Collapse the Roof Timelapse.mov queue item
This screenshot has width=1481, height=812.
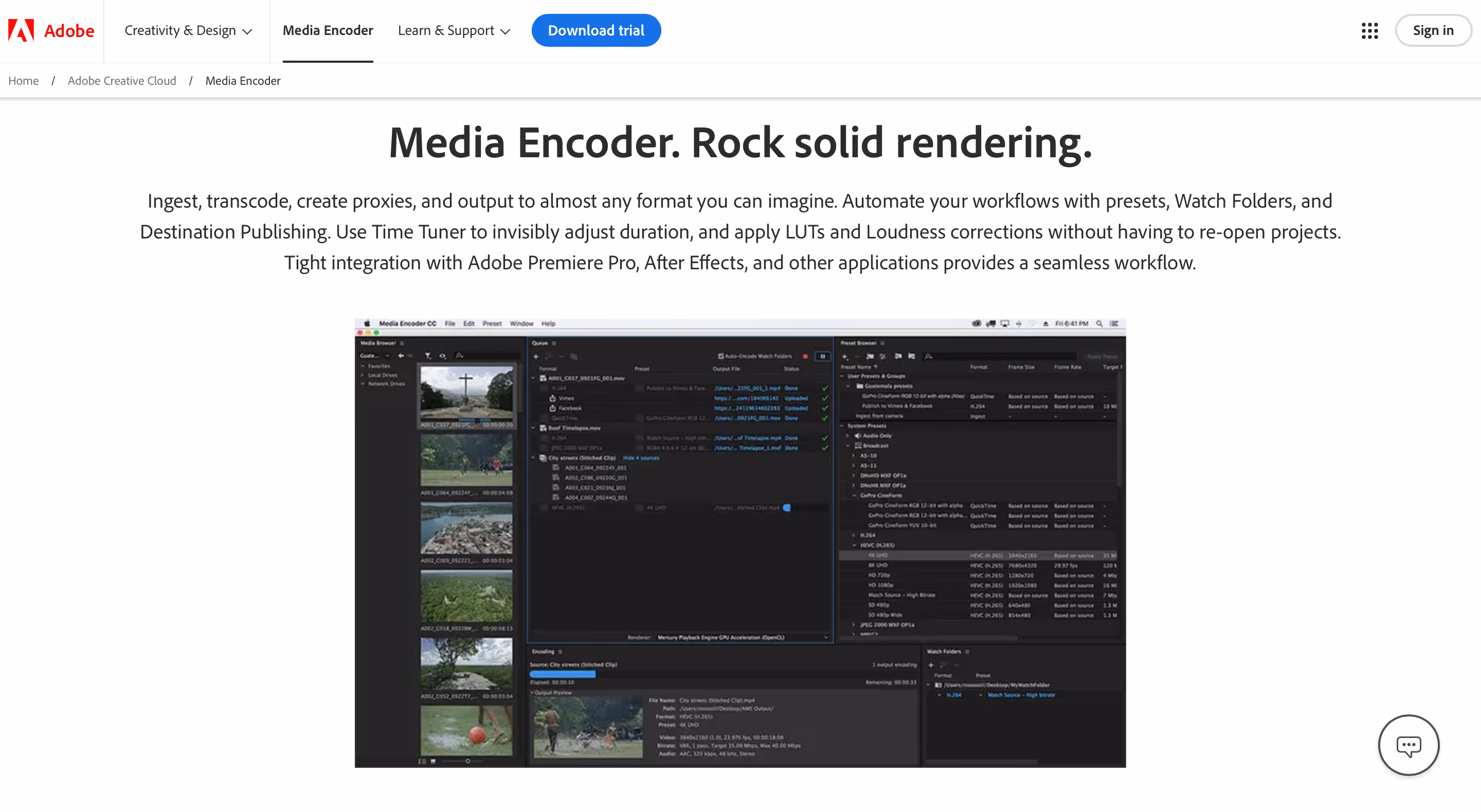tap(534, 428)
